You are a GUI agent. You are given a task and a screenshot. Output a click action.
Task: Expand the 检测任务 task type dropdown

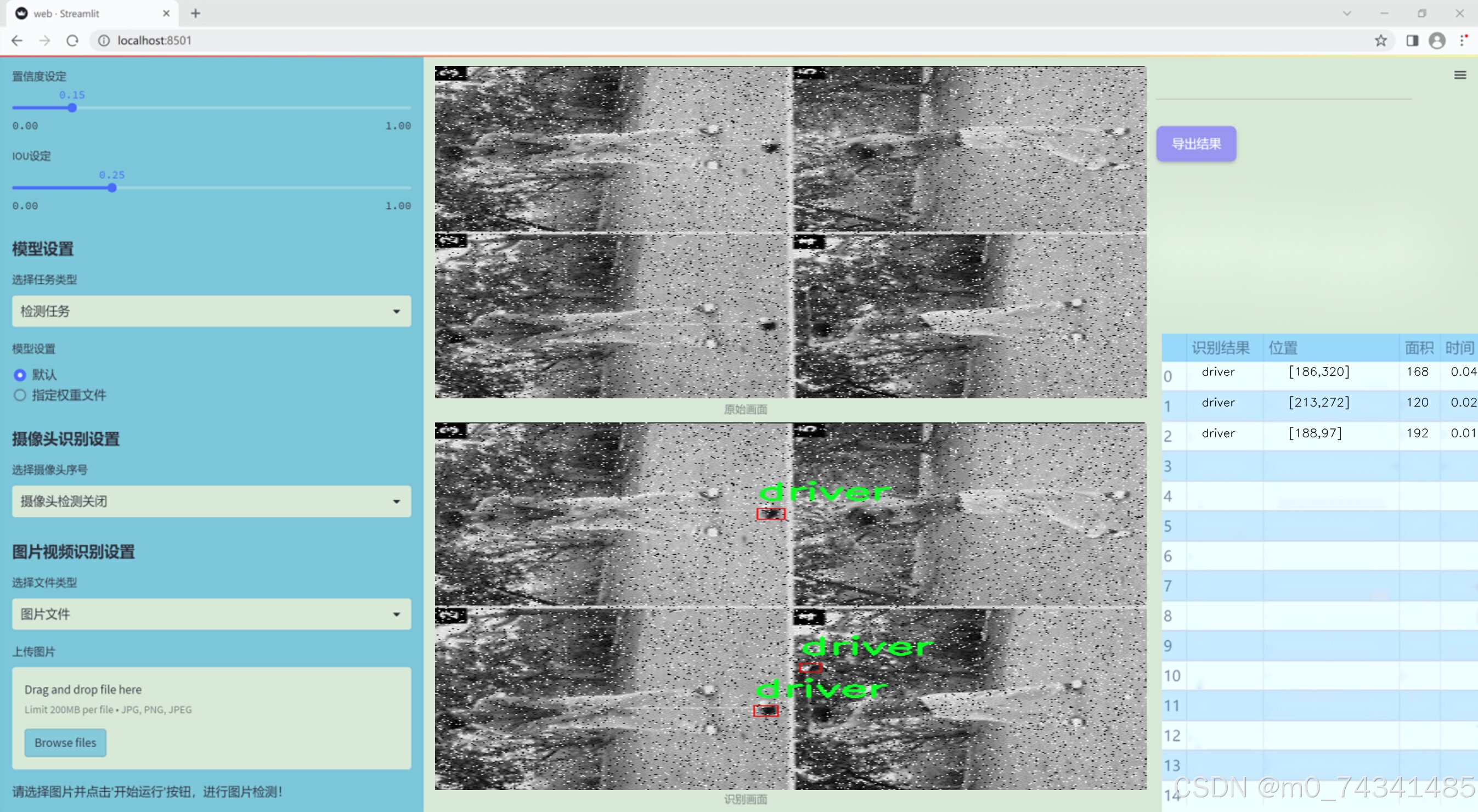(x=211, y=311)
